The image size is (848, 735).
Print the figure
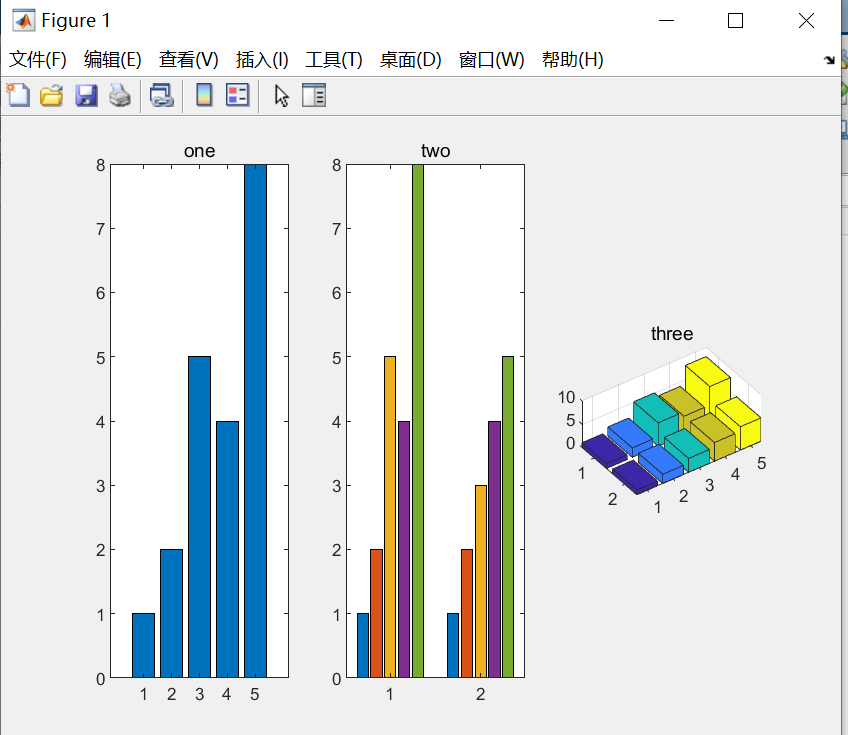120,95
